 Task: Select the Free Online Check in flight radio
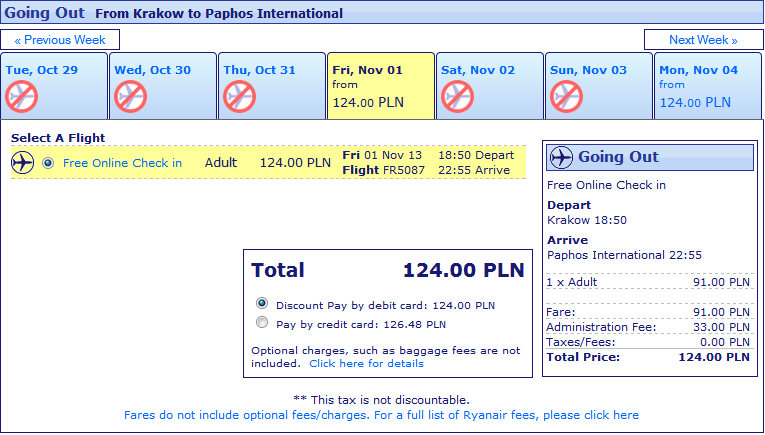(48, 163)
